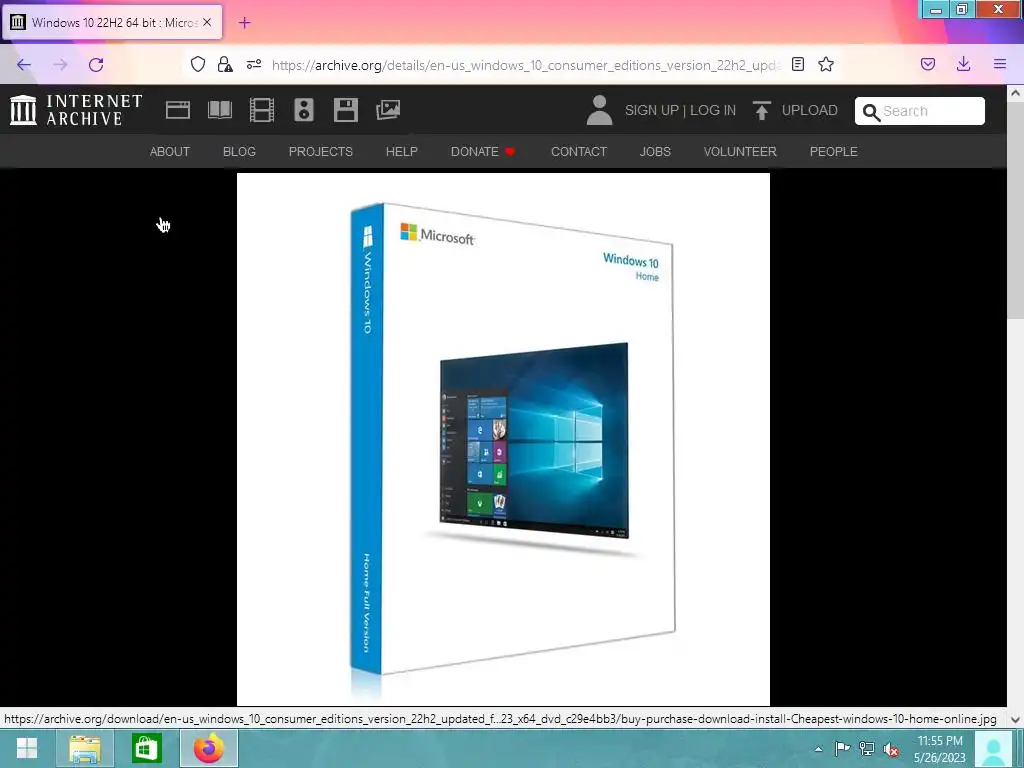
Task: Close the Windows 10 22H2 tab
Action: point(207,22)
